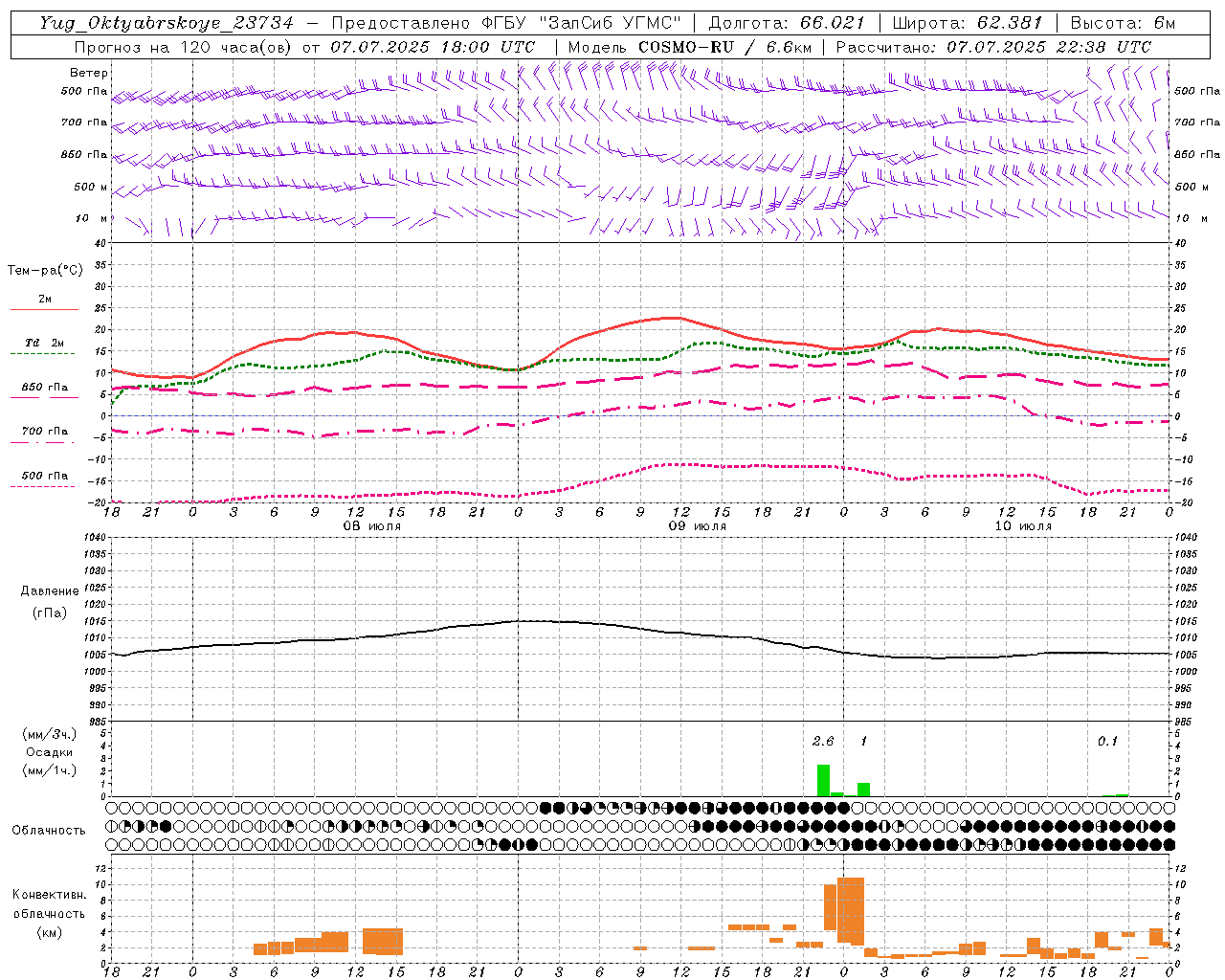Viewport: 1225px width, 980px height.
Task: Click the tallest orange convective cloud bar
Action: click(x=851, y=911)
